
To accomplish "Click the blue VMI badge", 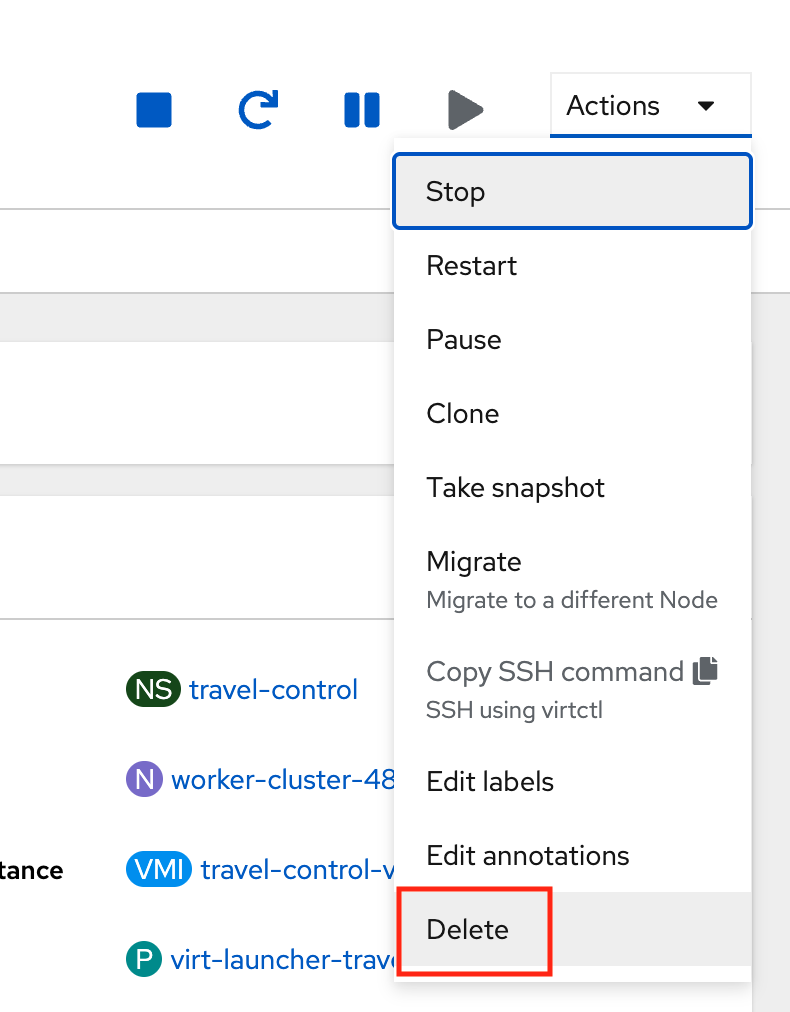I will 159,869.
